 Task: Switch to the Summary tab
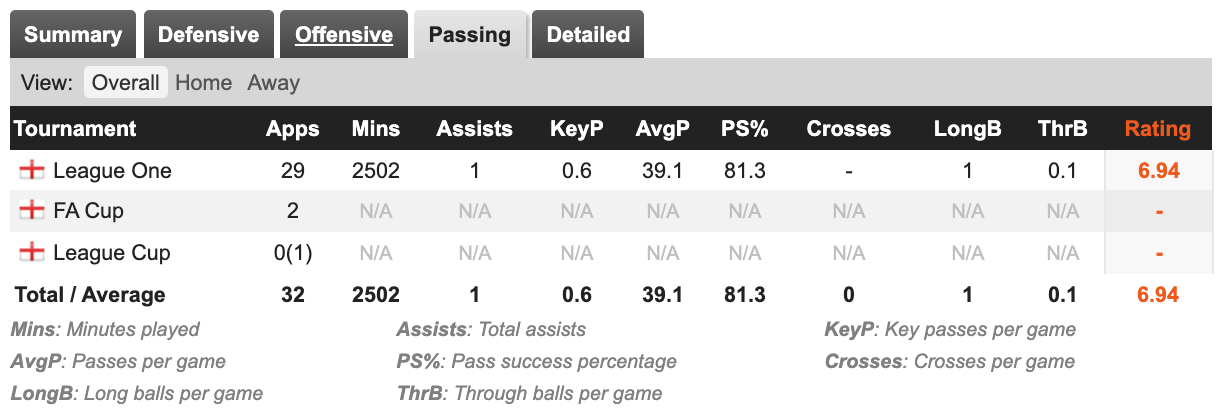(x=73, y=35)
